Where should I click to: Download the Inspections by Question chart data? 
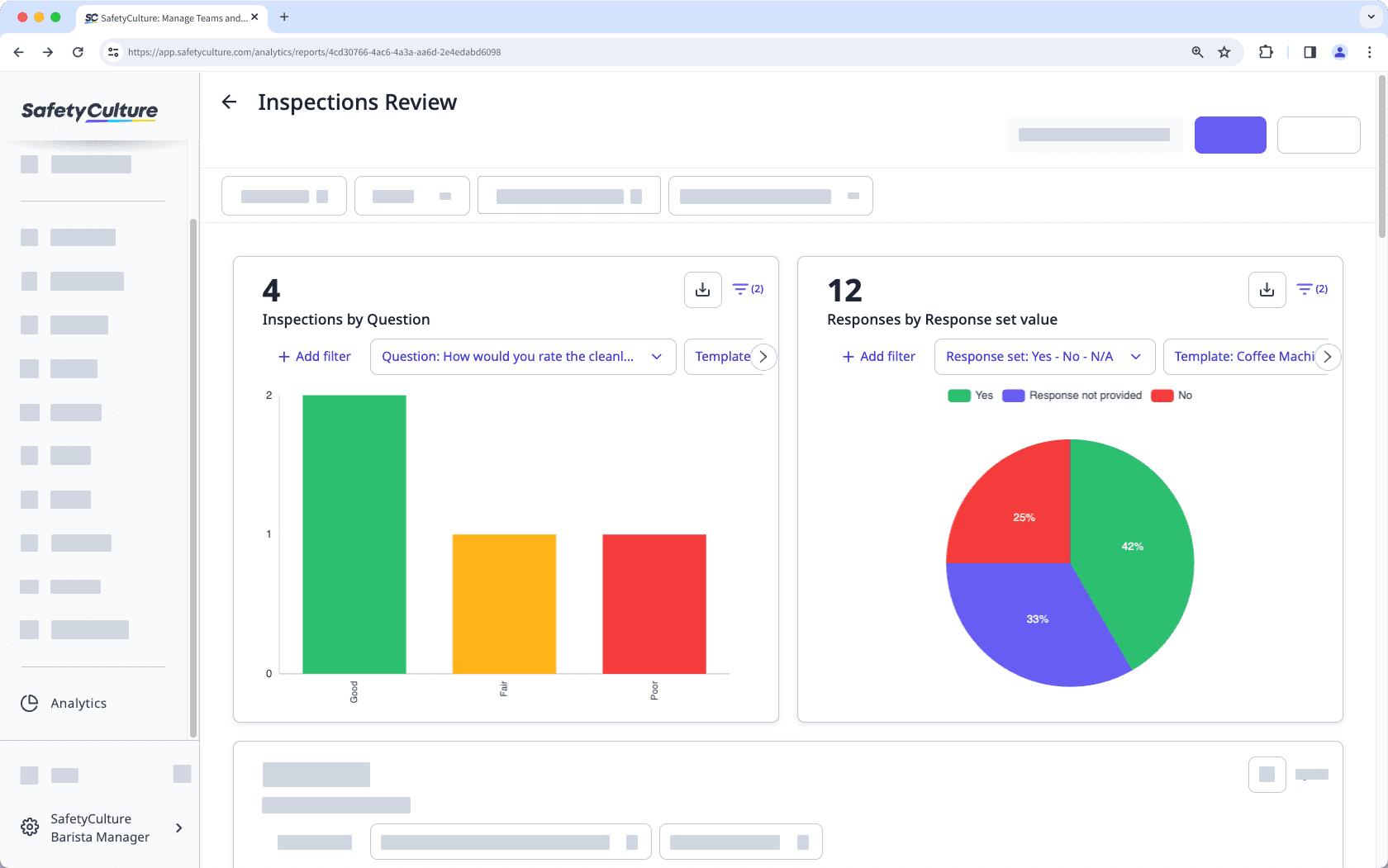[x=702, y=289]
